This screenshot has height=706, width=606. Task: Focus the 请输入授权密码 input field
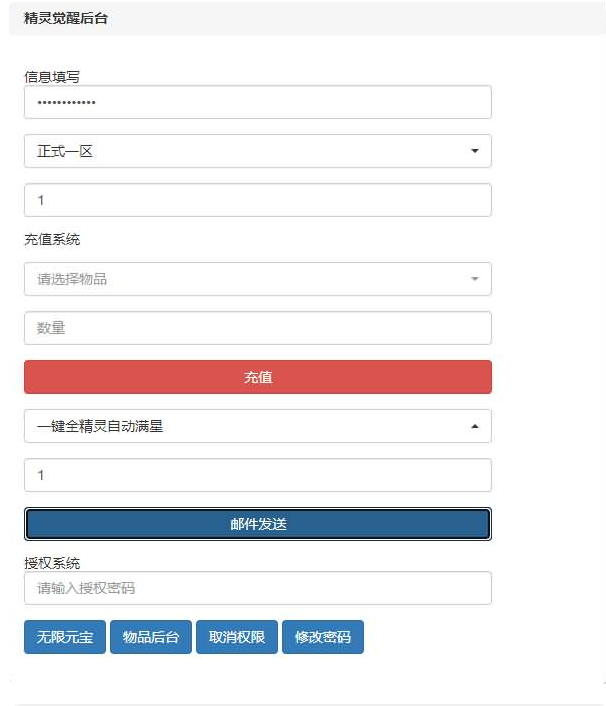[257, 588]
